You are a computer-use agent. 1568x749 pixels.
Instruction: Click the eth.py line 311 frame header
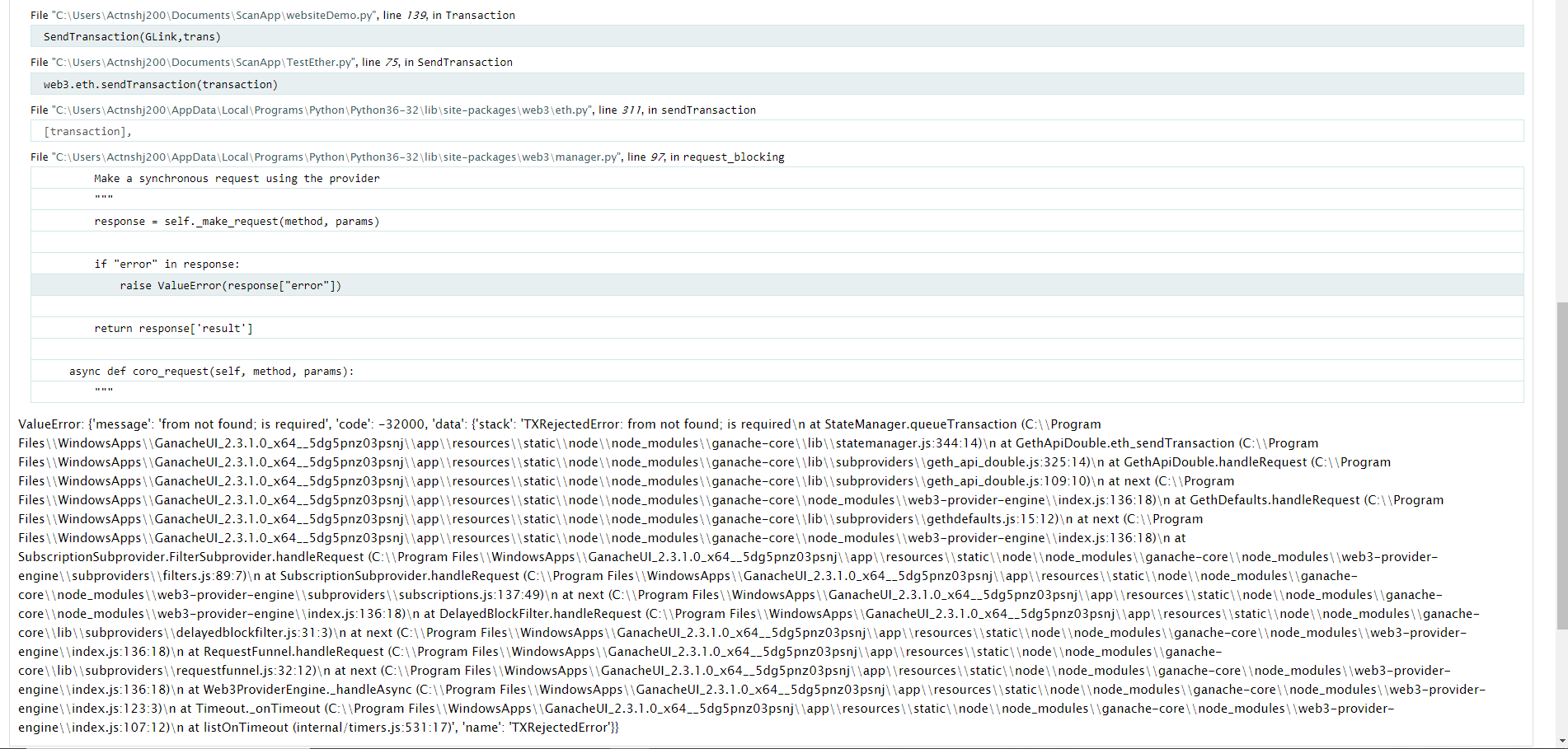[x=393, y=110]
